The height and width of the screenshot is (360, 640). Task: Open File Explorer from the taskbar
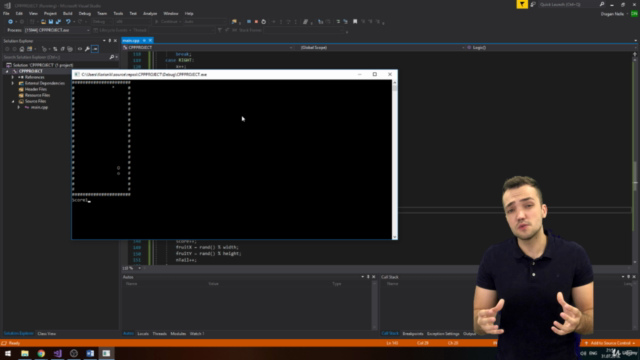[24, 353]
